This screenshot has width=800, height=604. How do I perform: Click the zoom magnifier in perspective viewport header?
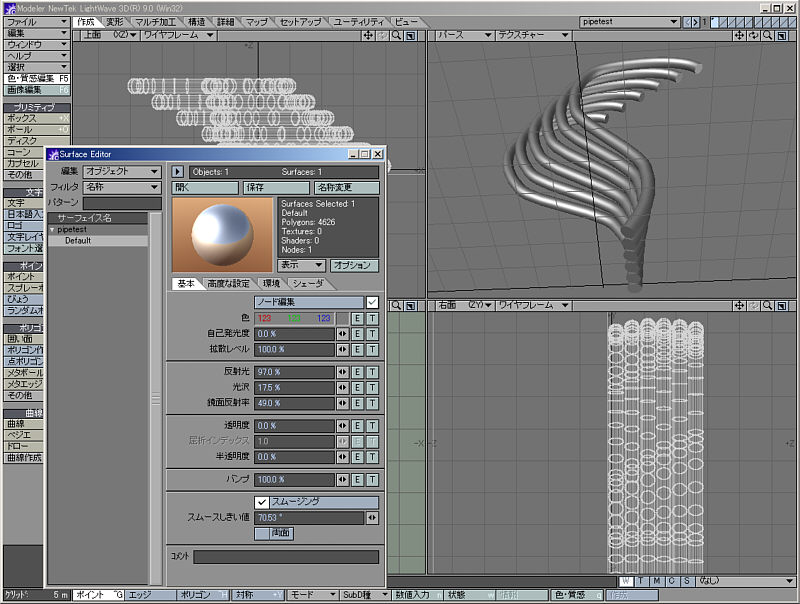pyautogui.click(x=768, y=35)
